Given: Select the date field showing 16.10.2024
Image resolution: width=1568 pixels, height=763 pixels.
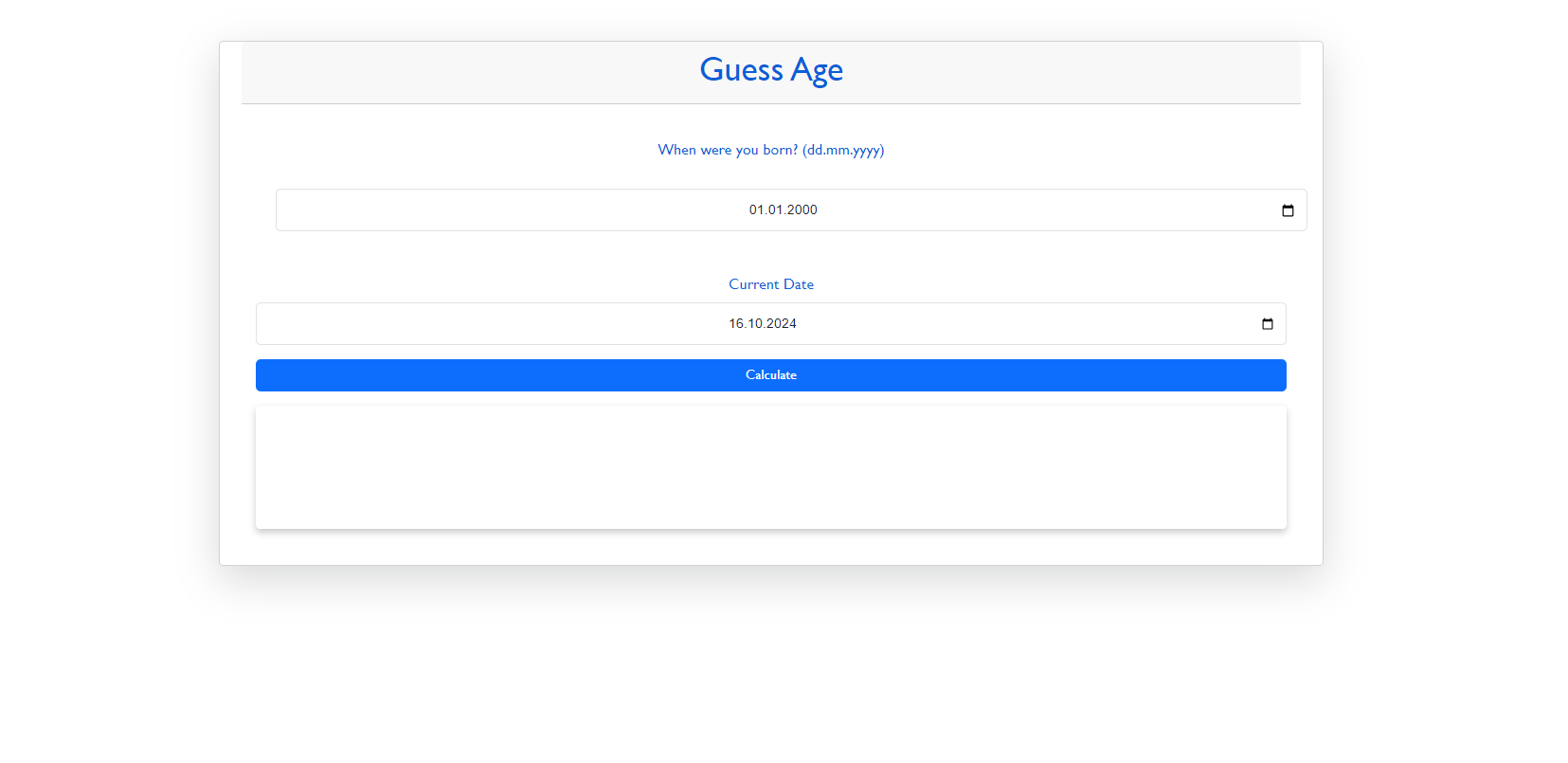Looking at the screenshot, I should (762, 323).
